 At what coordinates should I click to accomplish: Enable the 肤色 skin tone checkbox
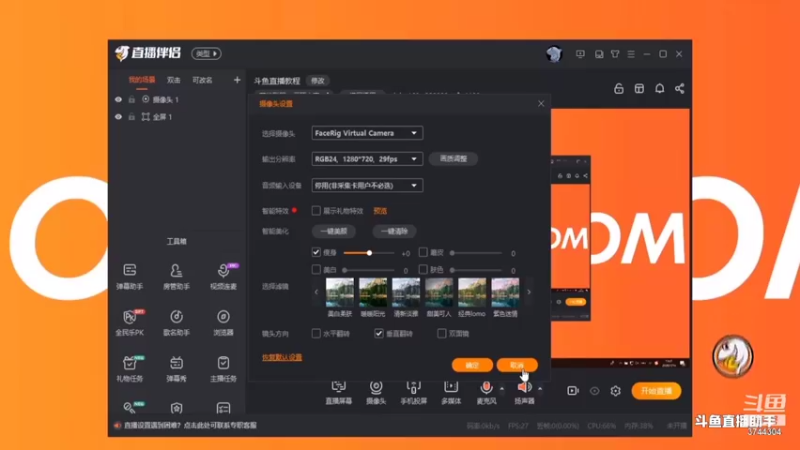pyautogui.click(x=423, y=269)
